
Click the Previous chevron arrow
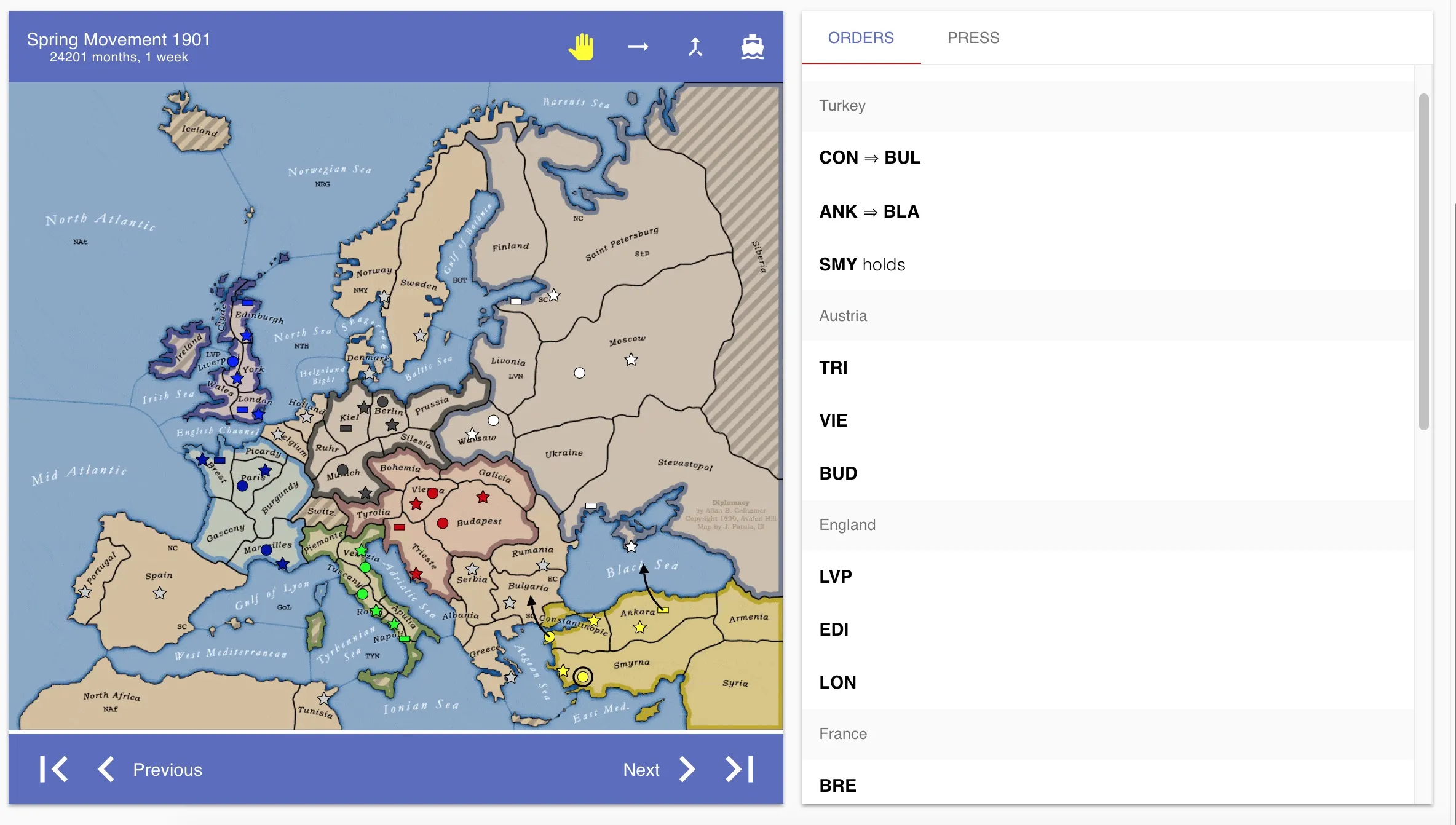click(106, 769)
